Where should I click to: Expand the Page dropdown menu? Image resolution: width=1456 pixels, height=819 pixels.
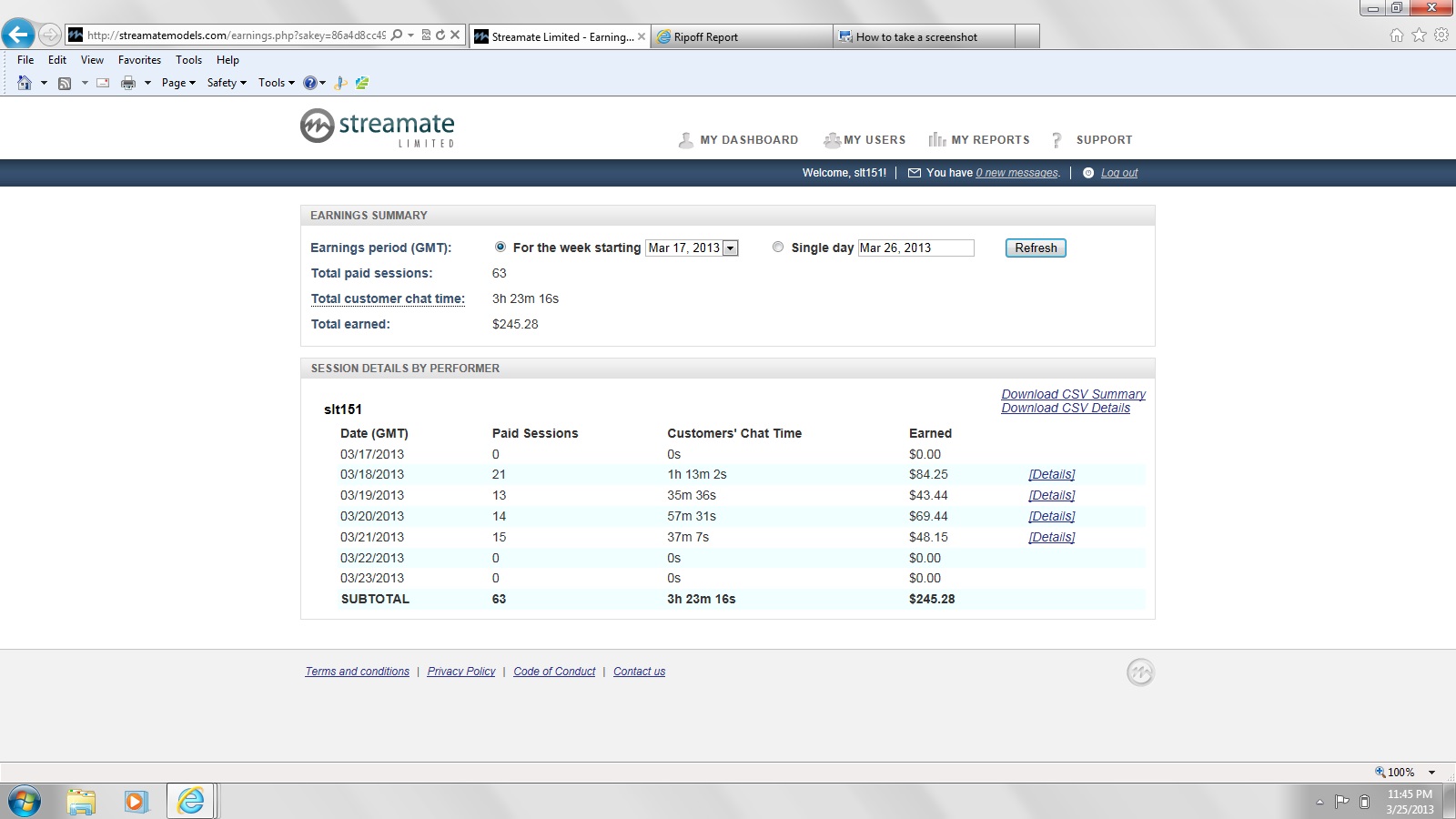(178, 83)
